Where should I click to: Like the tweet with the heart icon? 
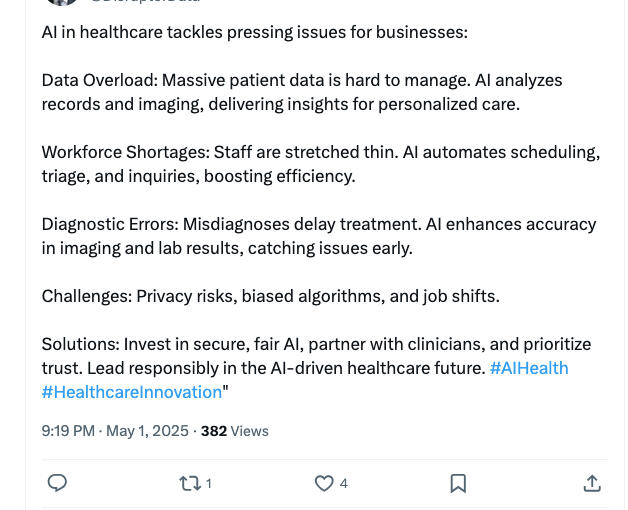(x=324, y=483)
